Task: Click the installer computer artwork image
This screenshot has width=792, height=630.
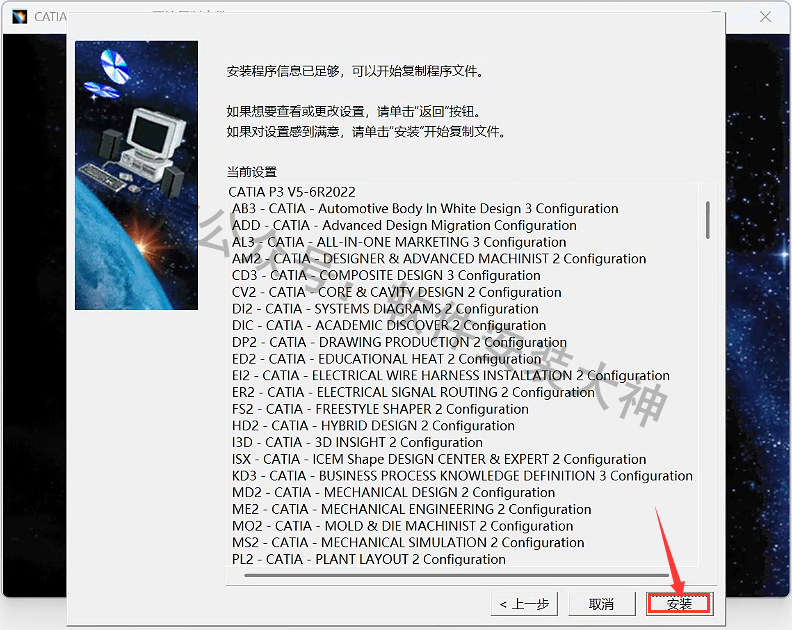Action: (136, 175)
